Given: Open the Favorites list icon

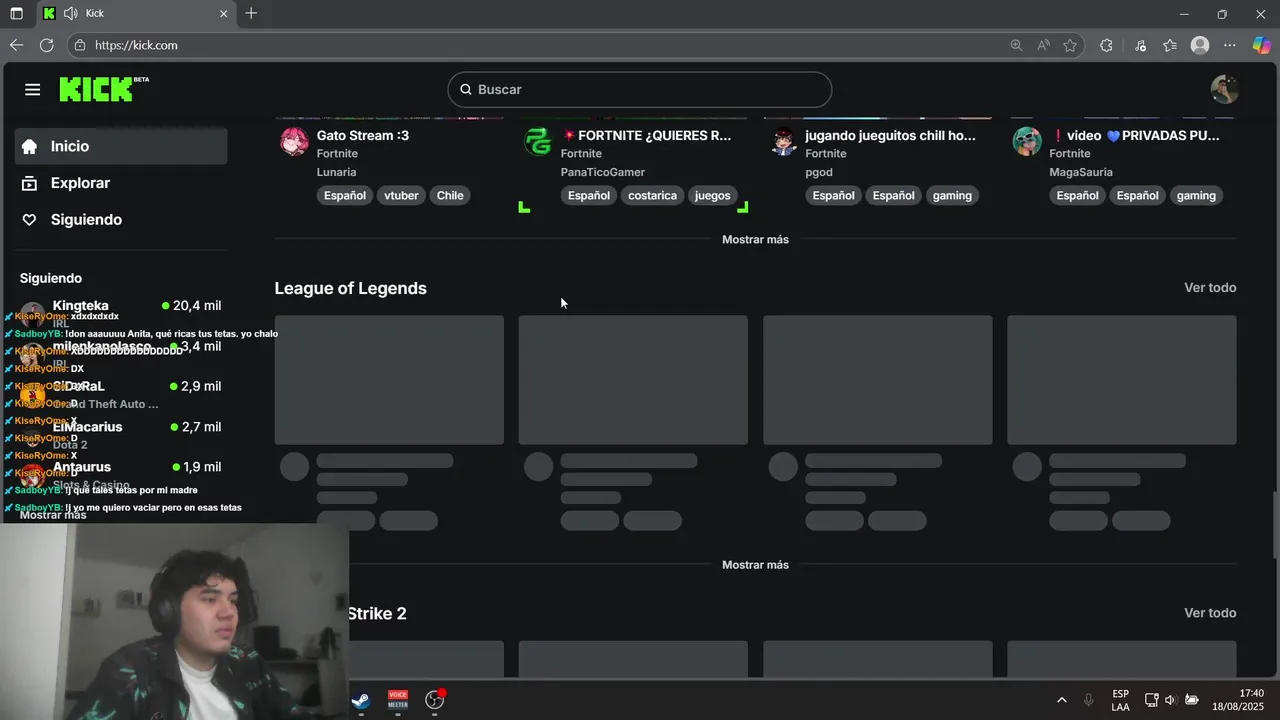Looking at the screenshot, I should click(x=1170, y=45).
